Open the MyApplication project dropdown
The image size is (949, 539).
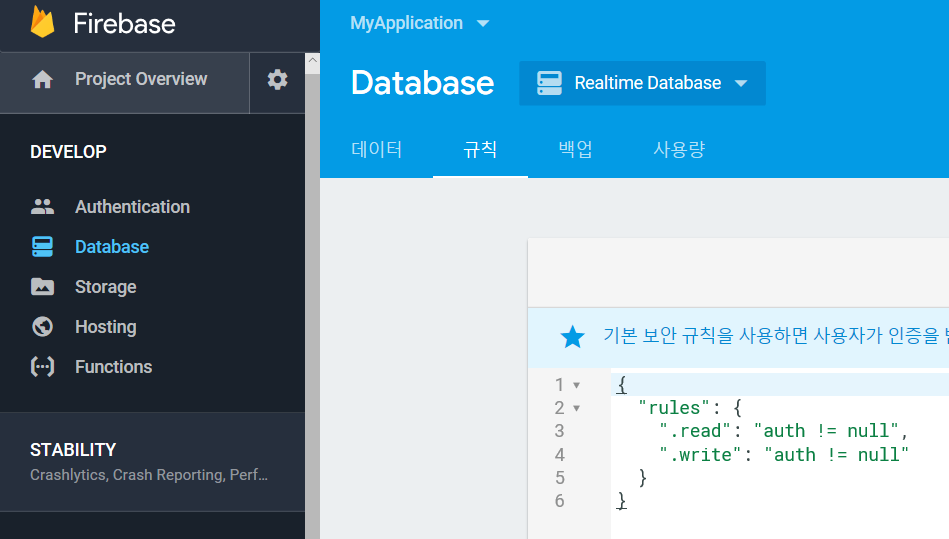pyautogui.click(x=419, y=23)
